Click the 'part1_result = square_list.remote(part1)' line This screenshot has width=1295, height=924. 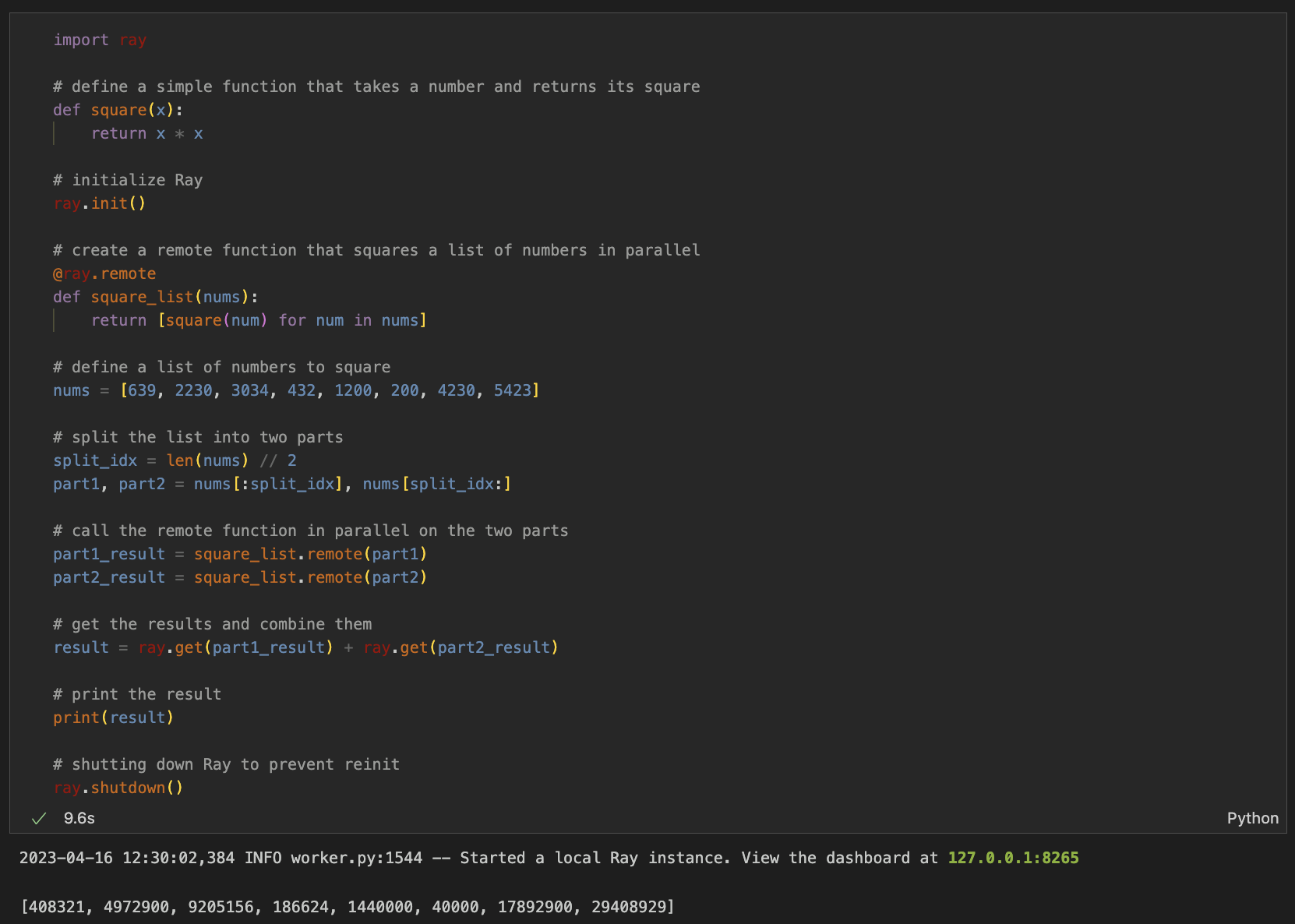(240, 554)
